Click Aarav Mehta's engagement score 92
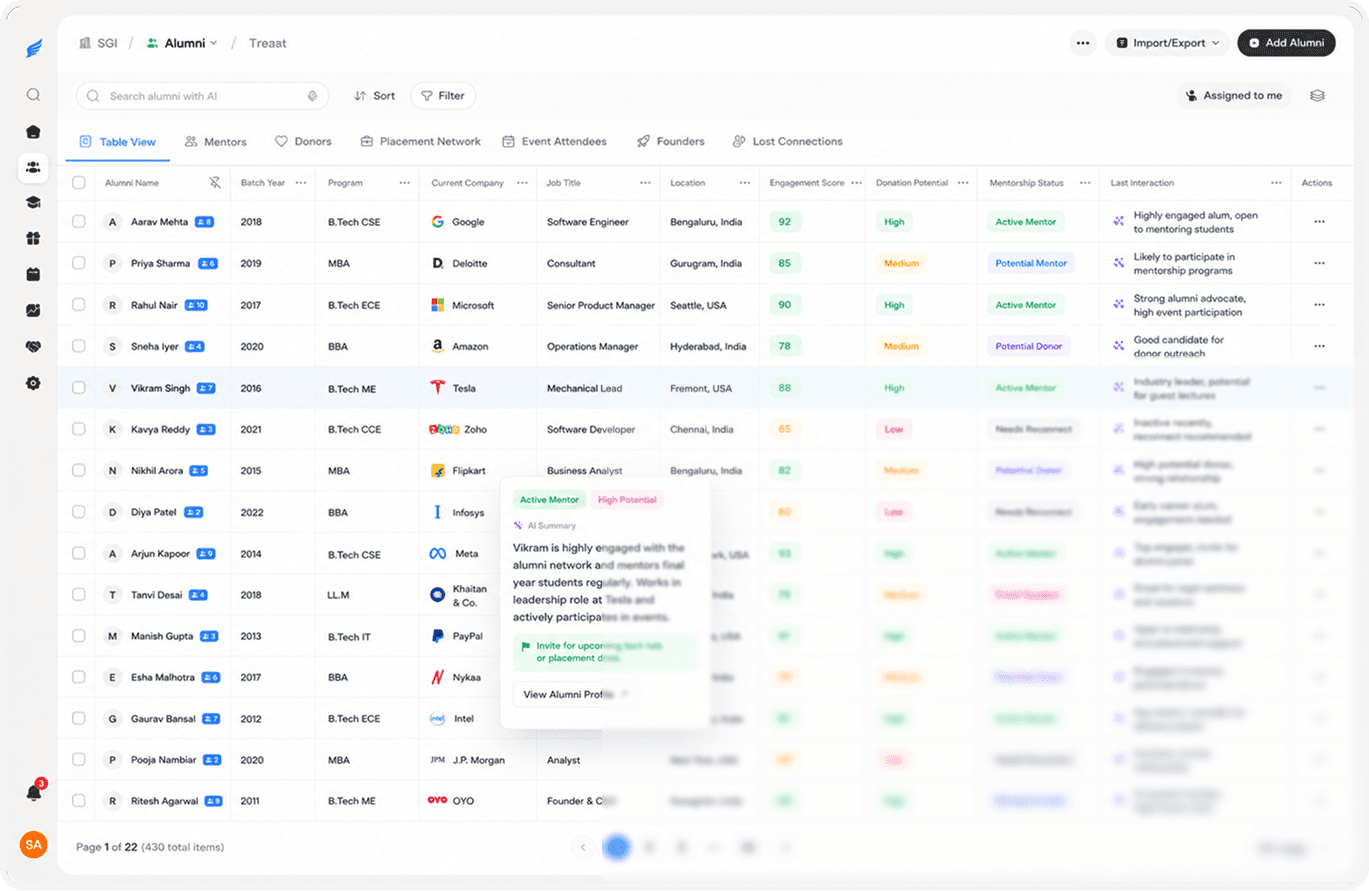Viewport: 1369px width, 891px height. (785, 222)
